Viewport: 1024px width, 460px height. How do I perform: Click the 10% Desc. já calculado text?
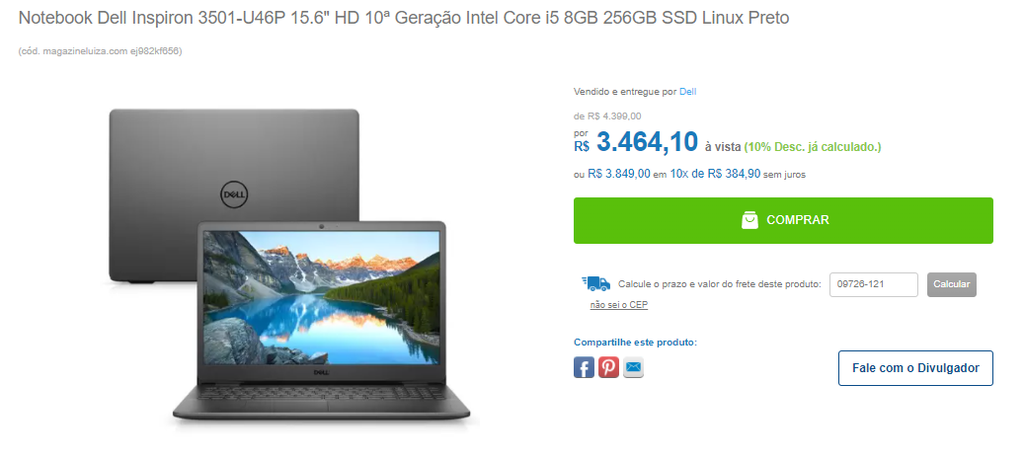click(x=812, y=148)
